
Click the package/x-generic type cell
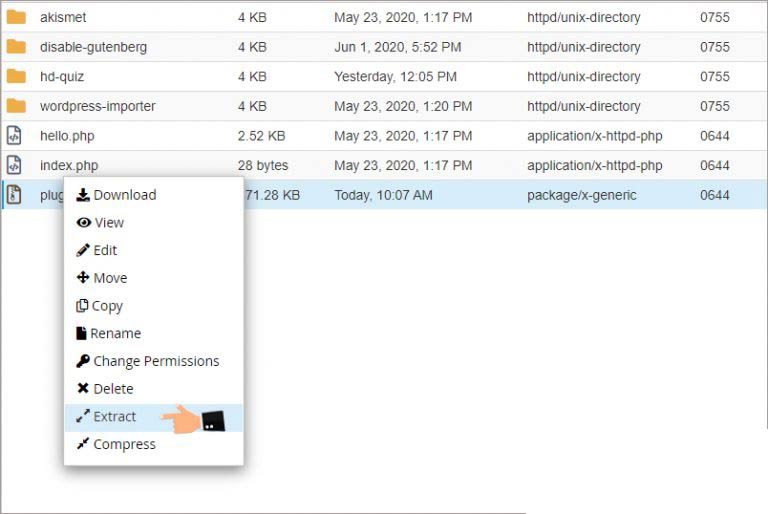(581, 195)
